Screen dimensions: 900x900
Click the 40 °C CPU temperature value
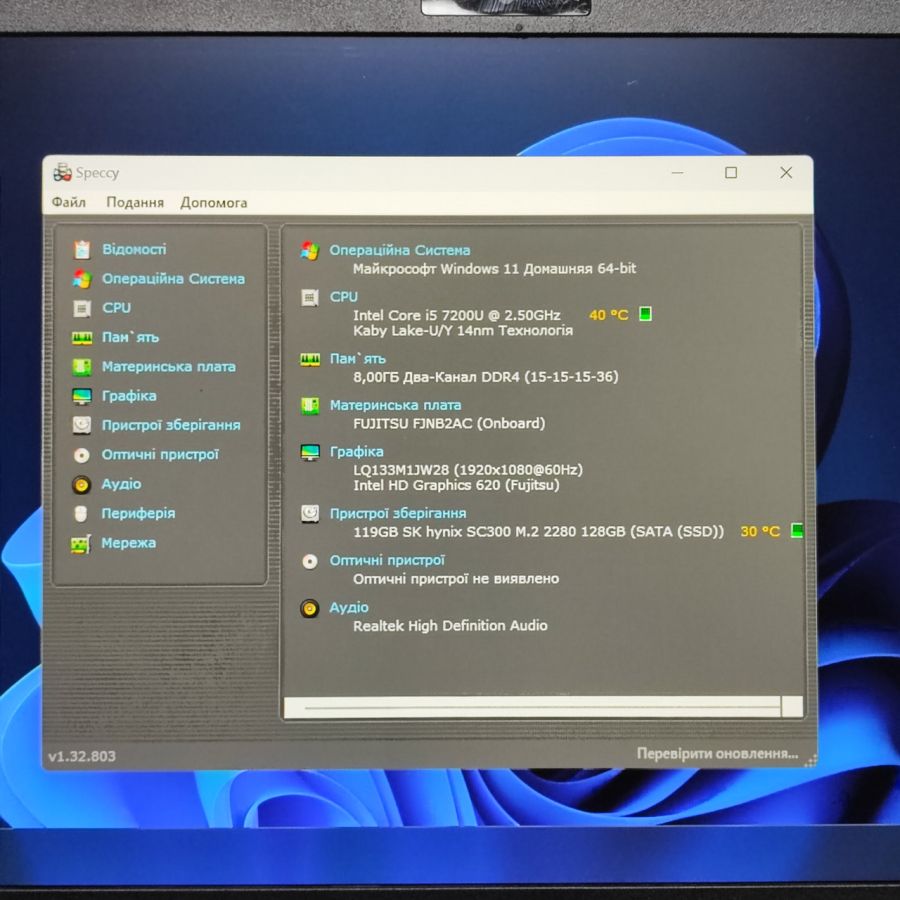click(x=608, y=315)
